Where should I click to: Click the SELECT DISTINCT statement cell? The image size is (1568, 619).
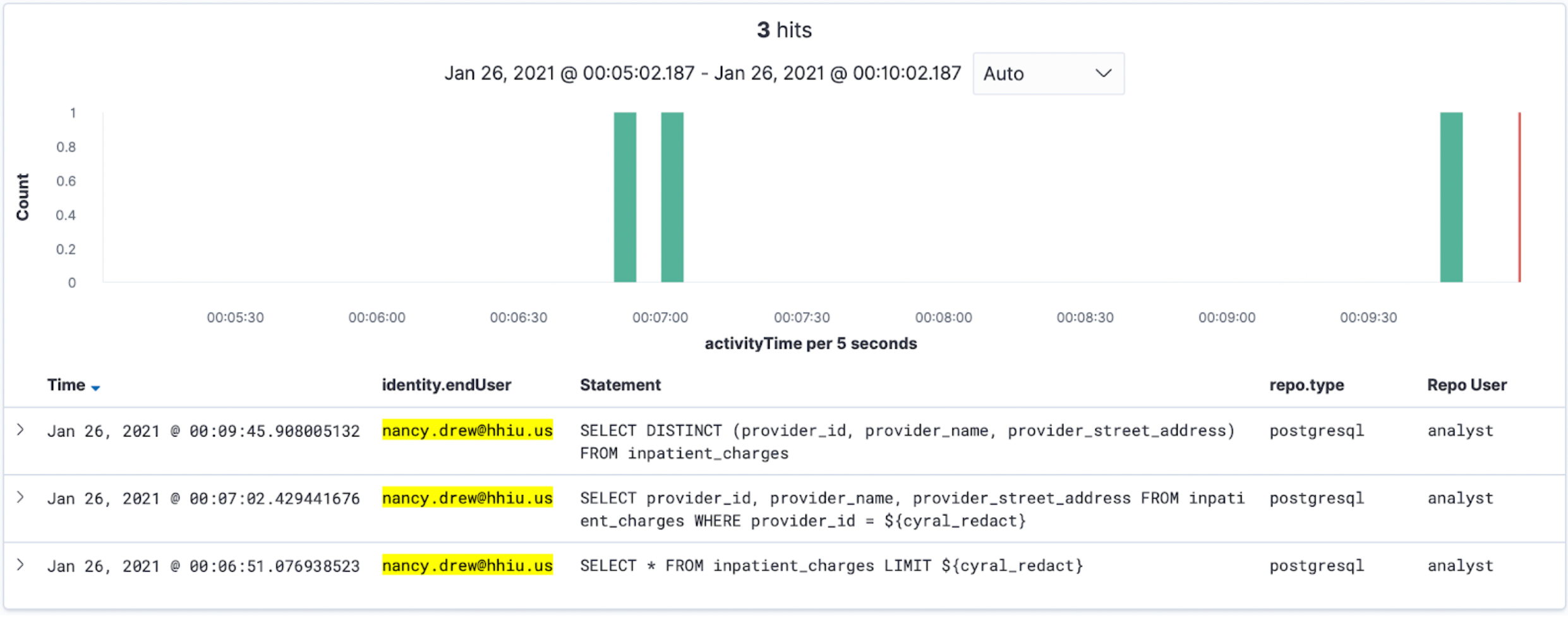(x=907, y=442)
